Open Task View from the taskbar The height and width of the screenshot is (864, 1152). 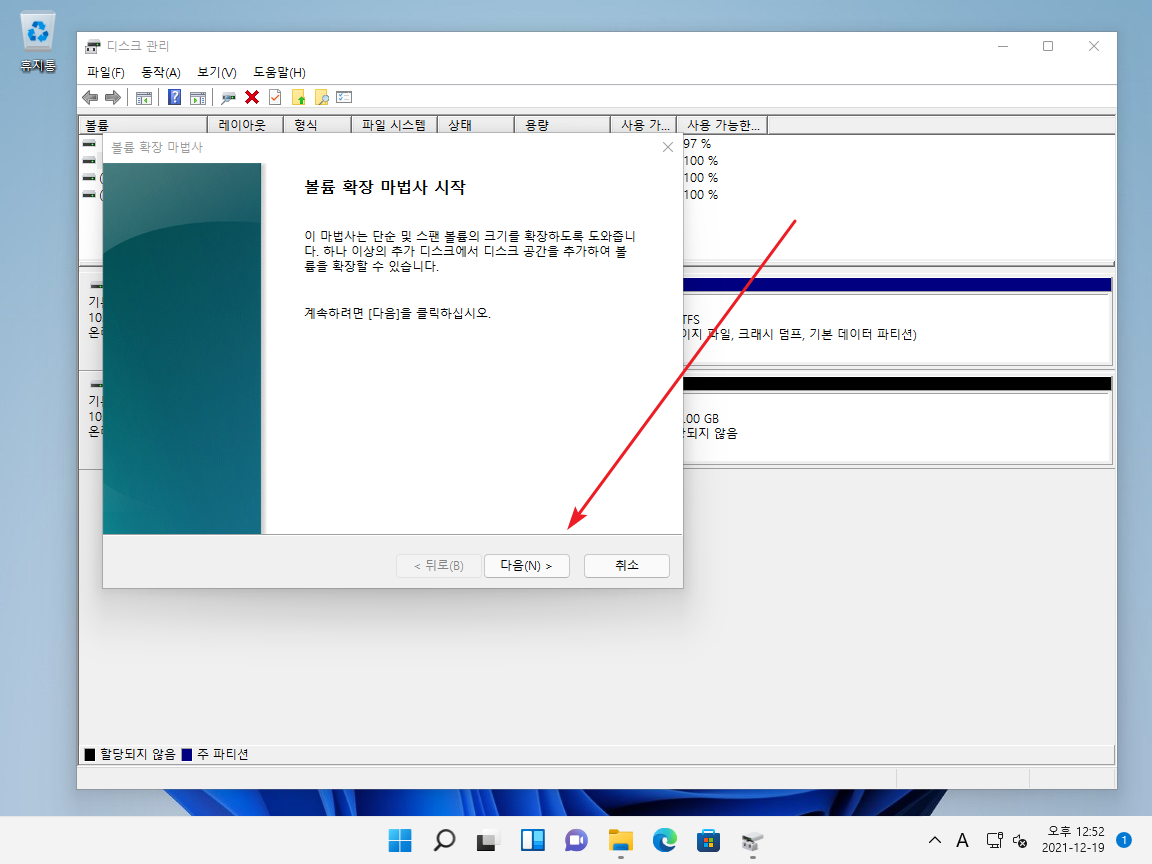point(489,840)
